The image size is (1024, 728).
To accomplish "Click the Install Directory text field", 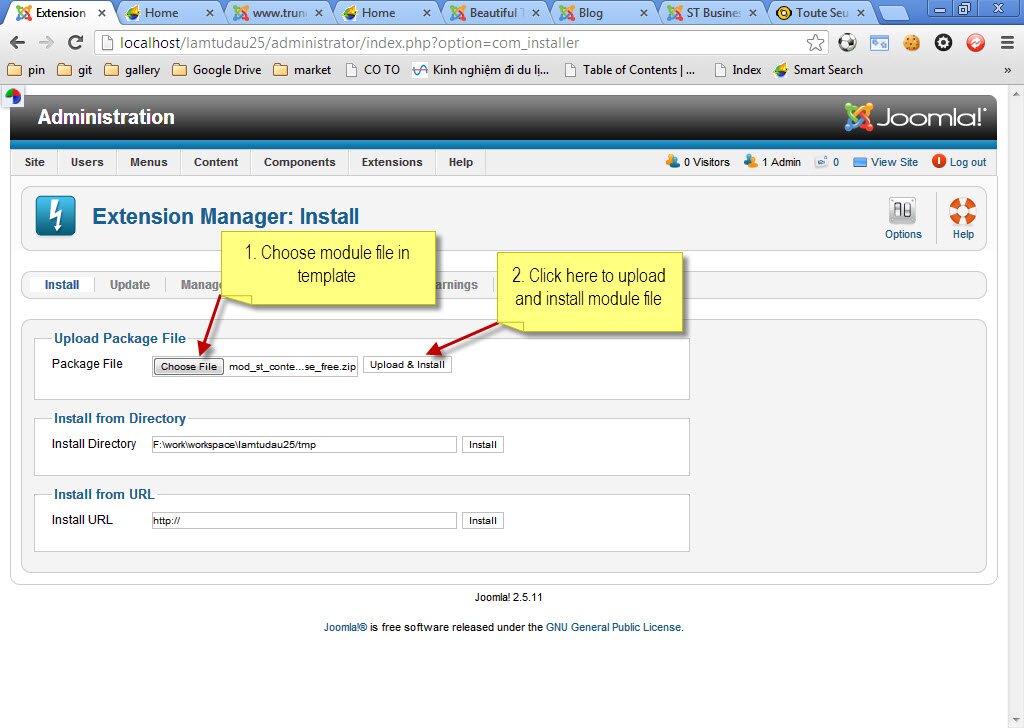I will 303,444.
